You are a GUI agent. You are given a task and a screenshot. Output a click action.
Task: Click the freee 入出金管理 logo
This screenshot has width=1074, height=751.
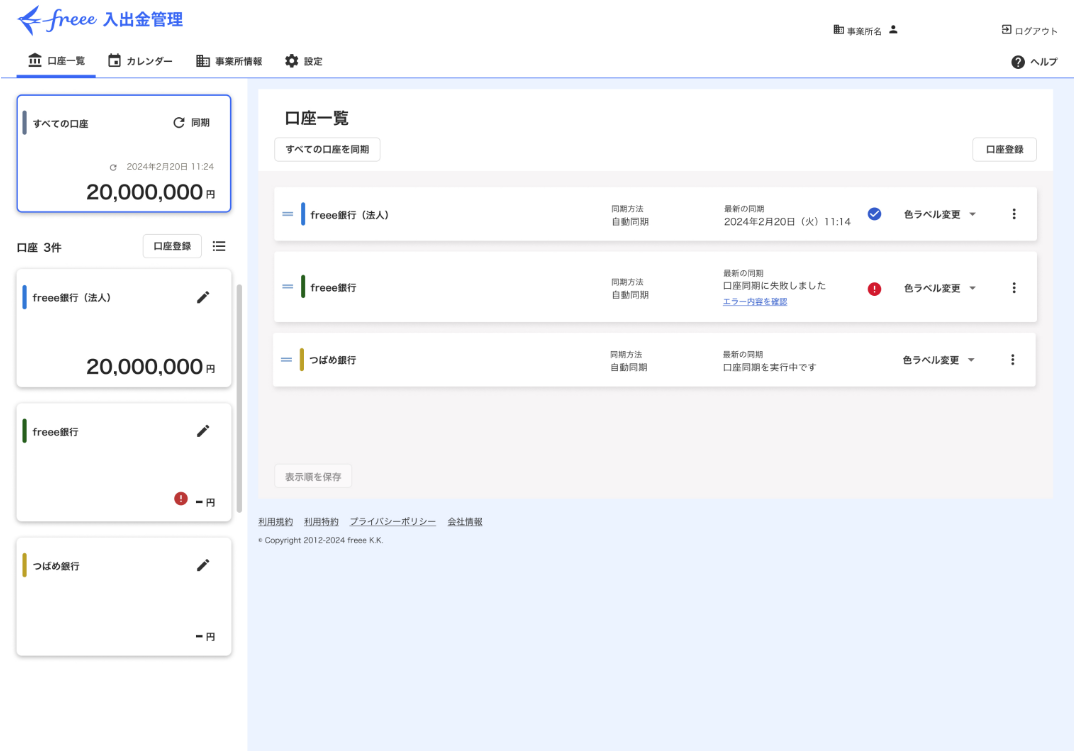(x=100, y=19)
